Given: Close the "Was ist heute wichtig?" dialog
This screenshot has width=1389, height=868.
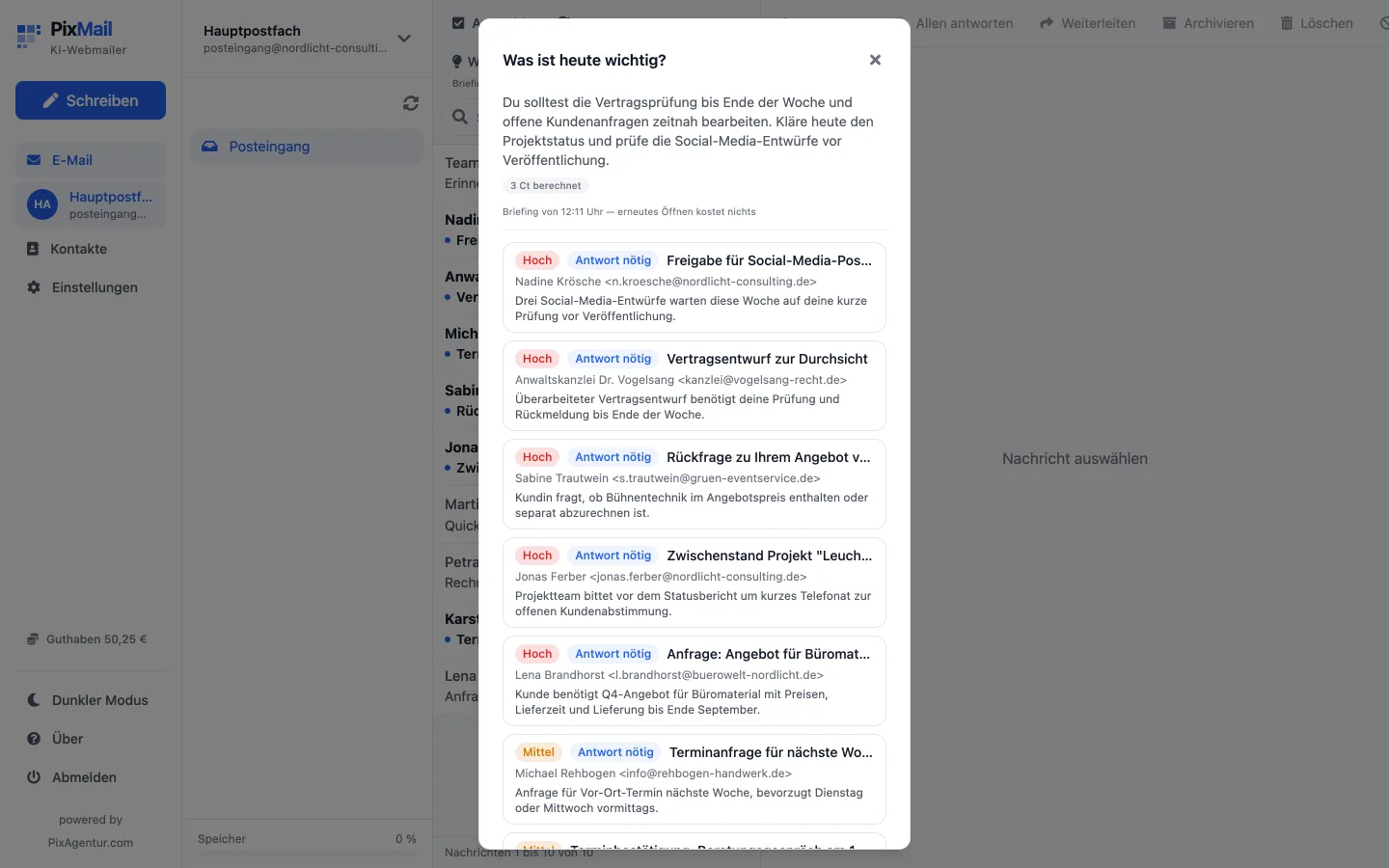Looking at the screenshot, I should (875, 60).
